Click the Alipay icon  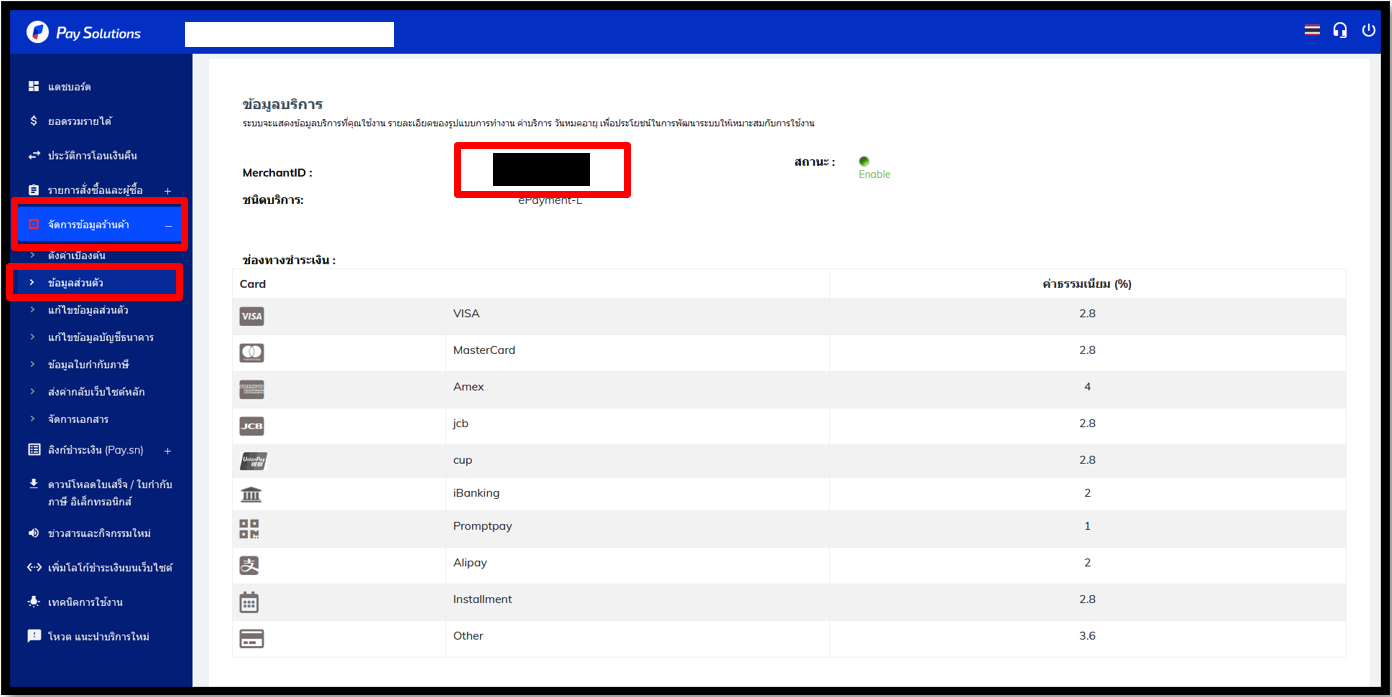pos(250,565)
